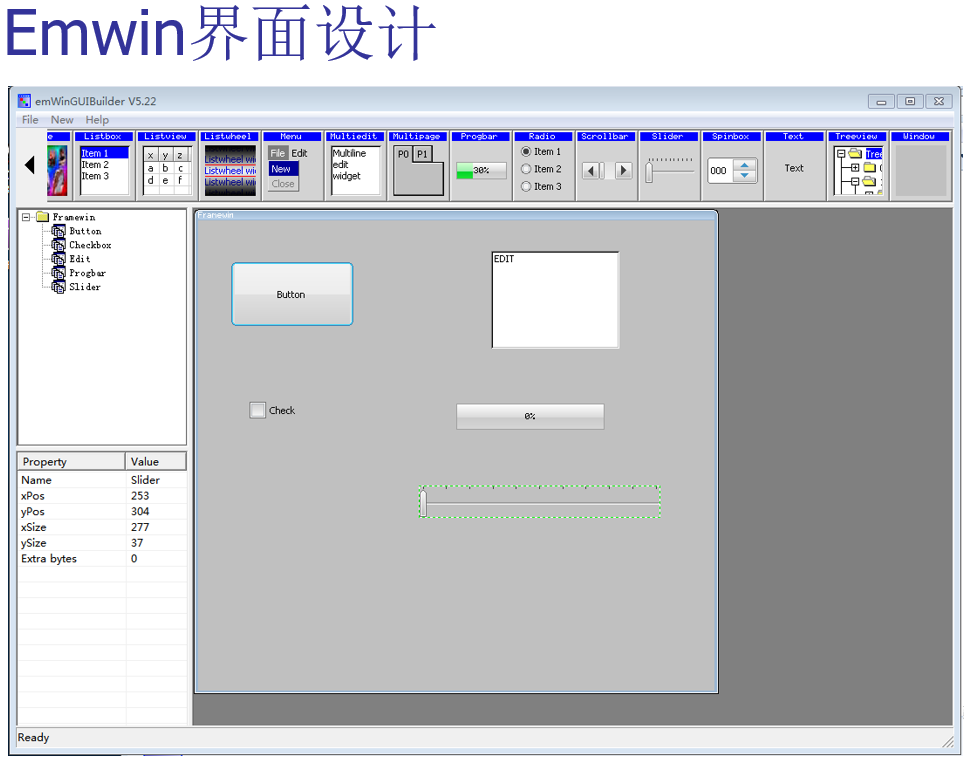Viewport: 964px width, 760px height.
Task: Minimize the emWinGUIBuilder window
Action: [x=881, y=101]
